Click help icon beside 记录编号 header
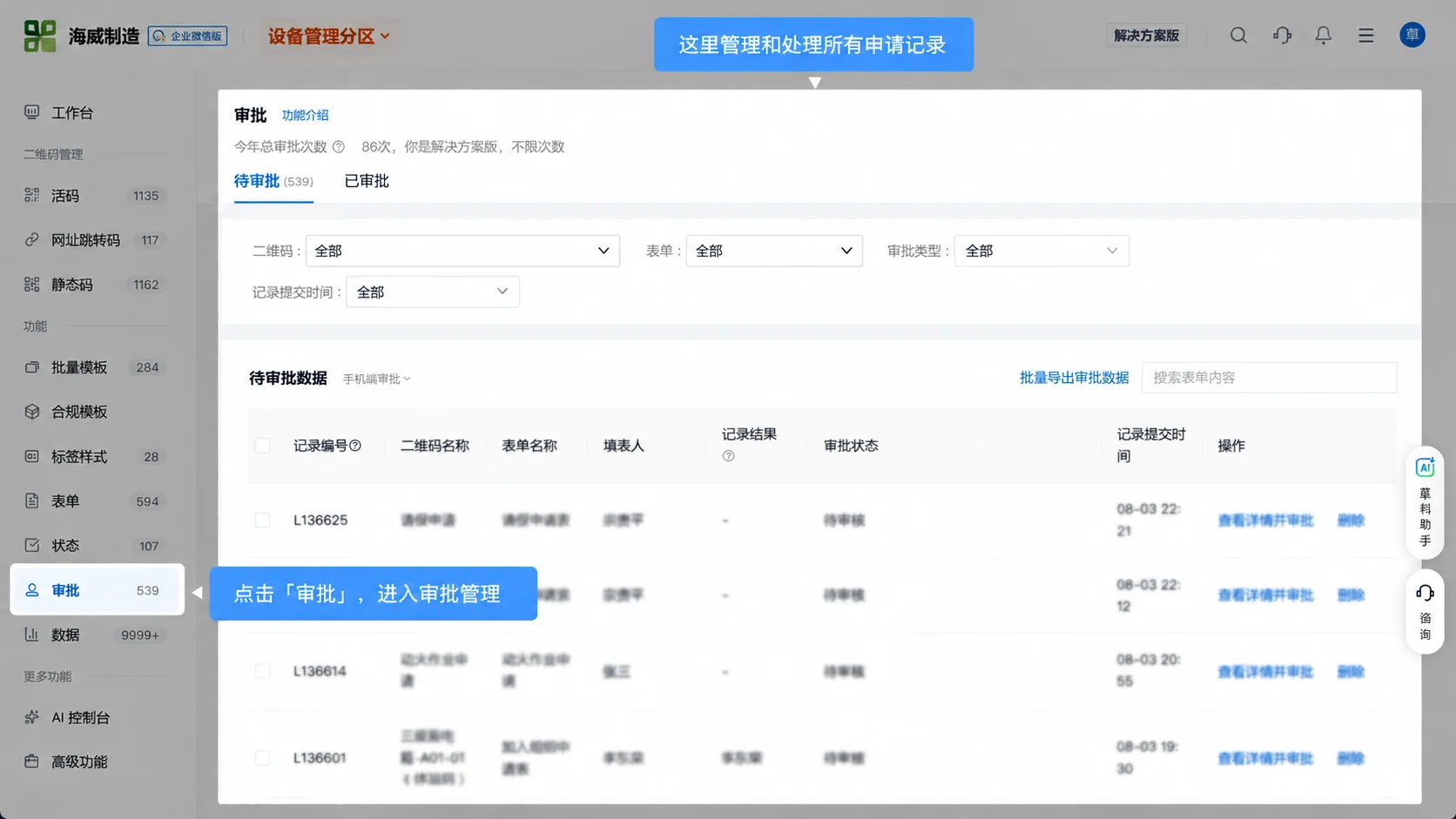This screenshot has height=819, width=1456. [x=355, y=446]
